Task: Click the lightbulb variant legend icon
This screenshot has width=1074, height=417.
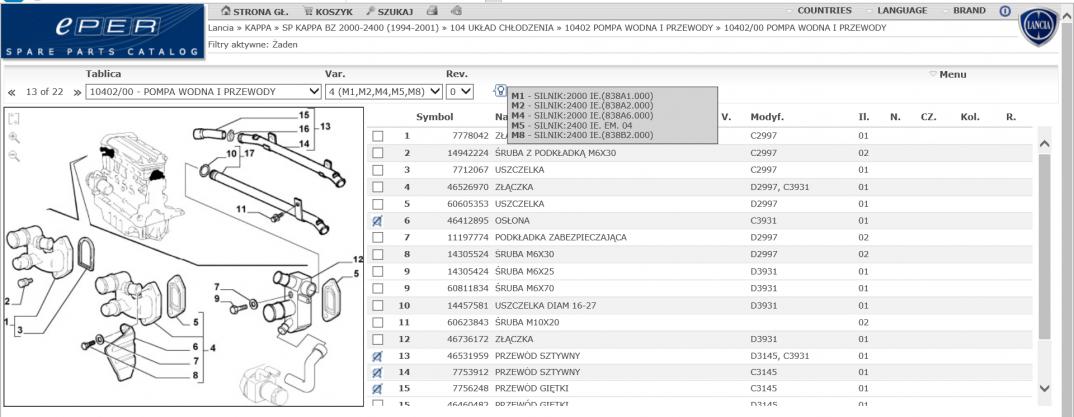Action: tap(500, 90)
